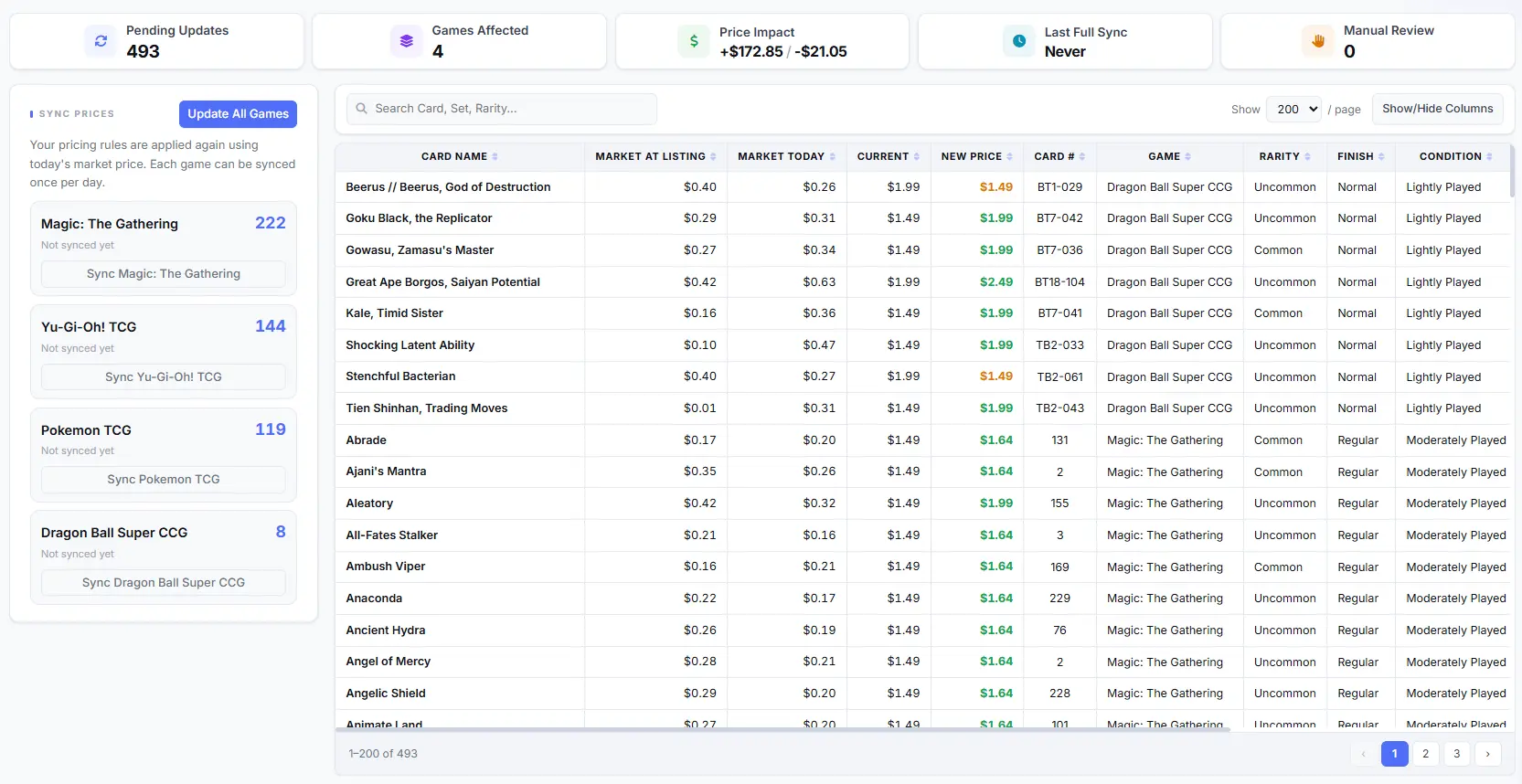The height and width of the screenshot is (784, 1522).
Task: Sort by the Rarity column arrows
Action: [1307, 157]
